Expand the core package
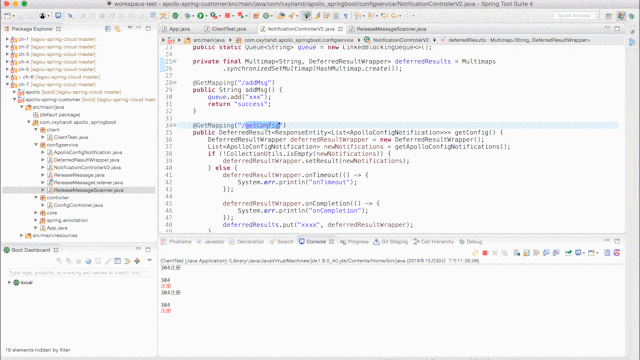Screen dimensions: 640x360 [x=36, y=213]
